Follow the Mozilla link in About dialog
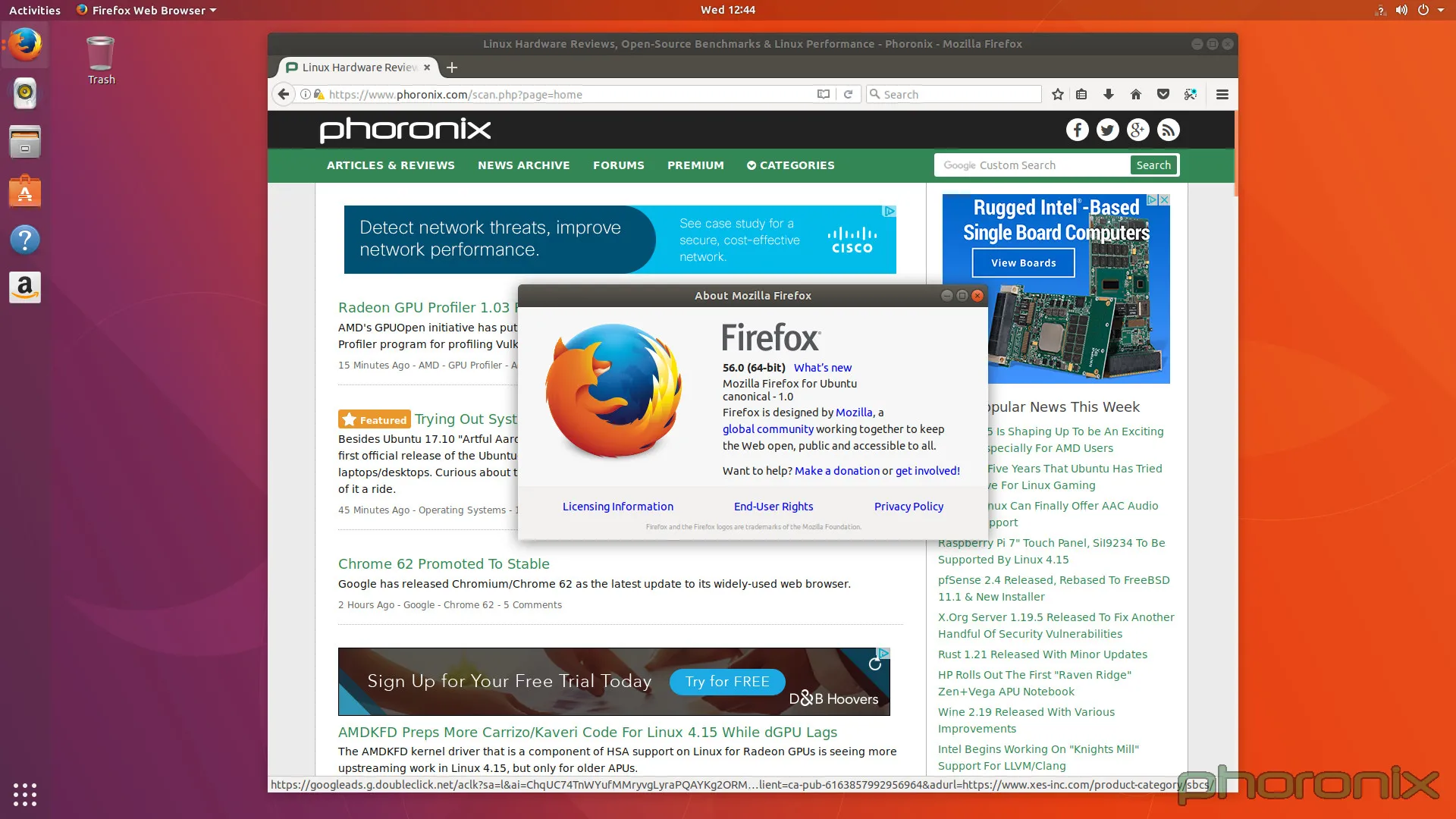Image resolution: width=1456 pixels, height=819 pixels. (x=854, y=413)
